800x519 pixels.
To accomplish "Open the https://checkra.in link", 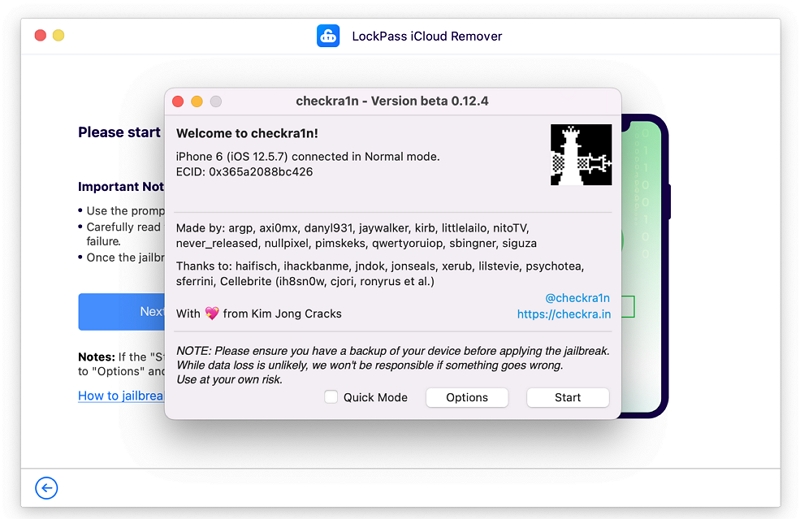I will point(564,314).
